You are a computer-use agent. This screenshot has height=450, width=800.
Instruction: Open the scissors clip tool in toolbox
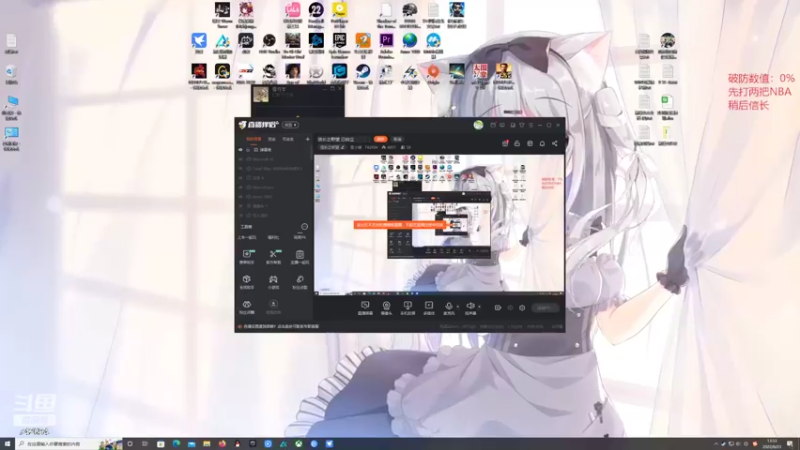pyautogui.click(x=273, y=257)
